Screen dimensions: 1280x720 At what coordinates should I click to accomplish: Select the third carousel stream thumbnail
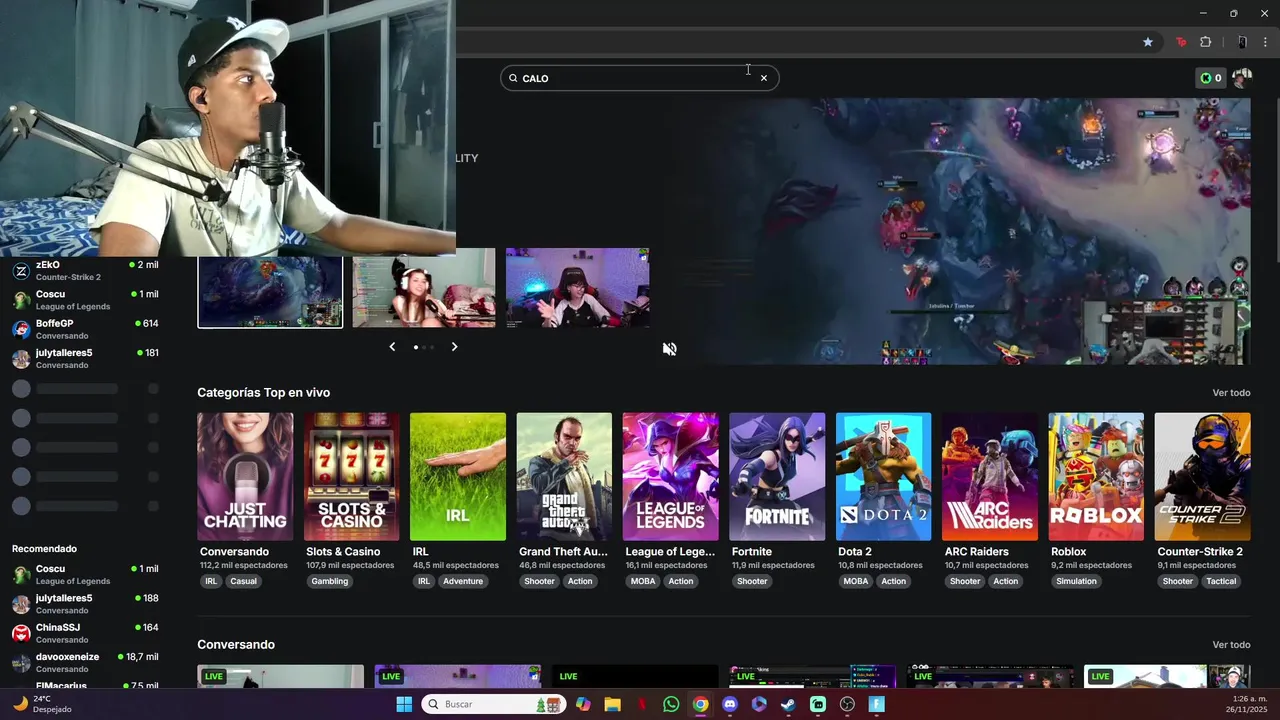[x=577, y=288]
